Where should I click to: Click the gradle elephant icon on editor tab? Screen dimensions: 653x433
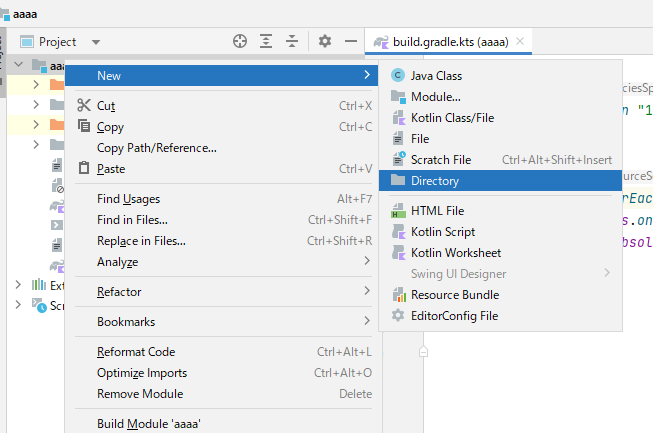381,42
